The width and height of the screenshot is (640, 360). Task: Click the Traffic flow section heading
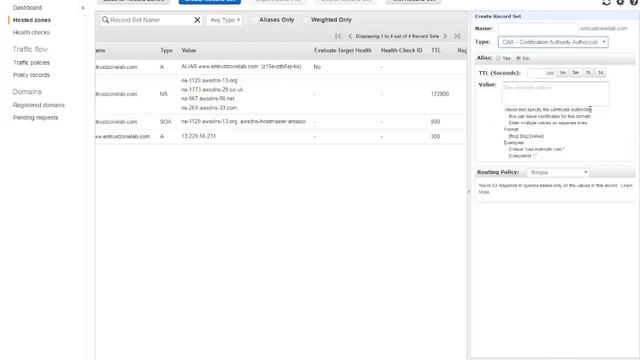click(30, 49)
